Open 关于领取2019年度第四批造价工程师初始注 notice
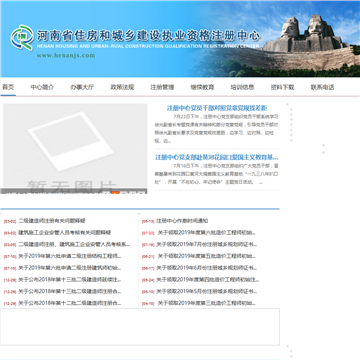Screen dimensions: 360x360 click(207, 280)
